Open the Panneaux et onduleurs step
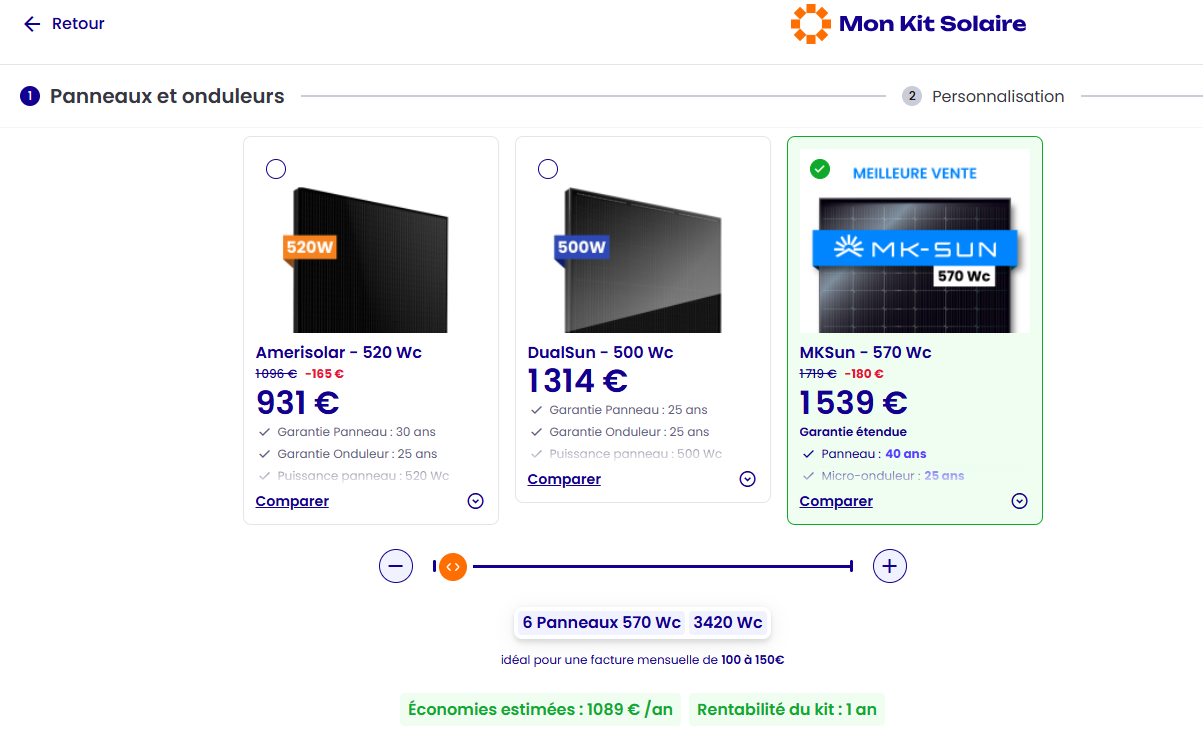Image resolution: width=1203 pixels, height=734 pixels. (167, 97)
